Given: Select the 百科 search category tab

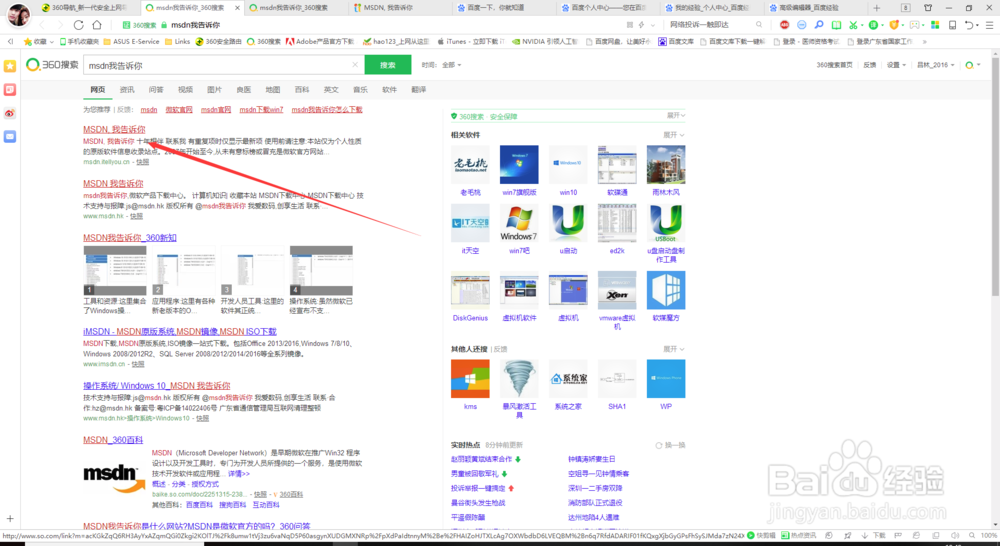Looking at the screenshot, I should 302,90.
